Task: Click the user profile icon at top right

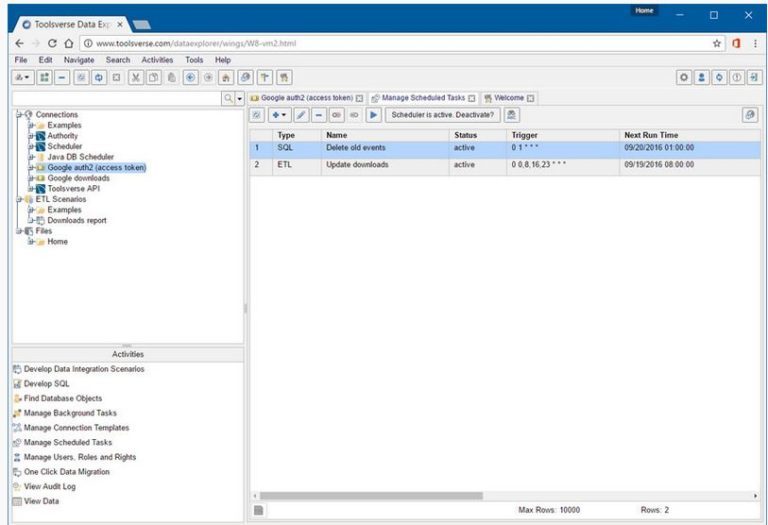Action: coord(701,77)
